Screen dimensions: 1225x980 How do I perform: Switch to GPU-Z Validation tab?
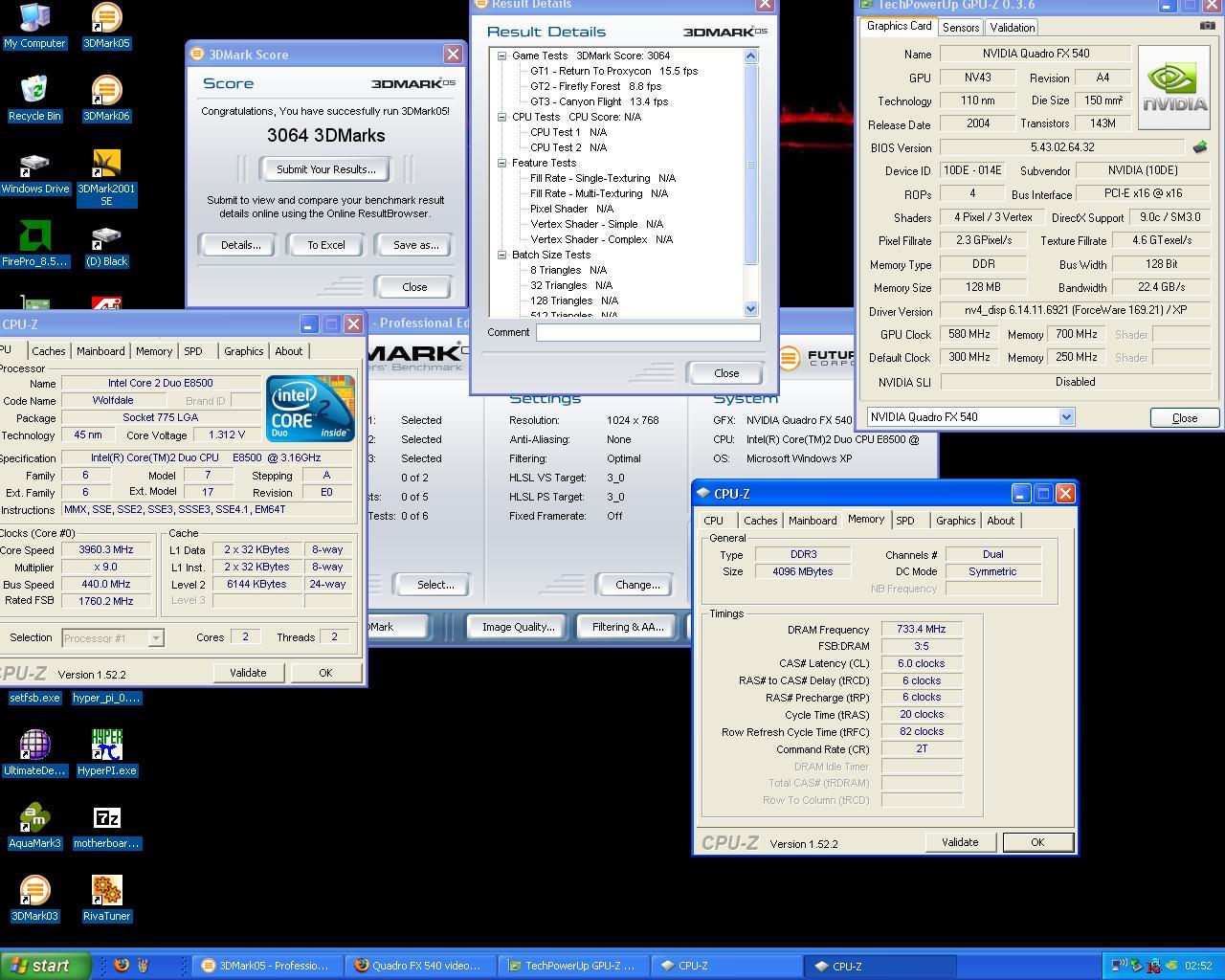click(x=1012, y=27)
